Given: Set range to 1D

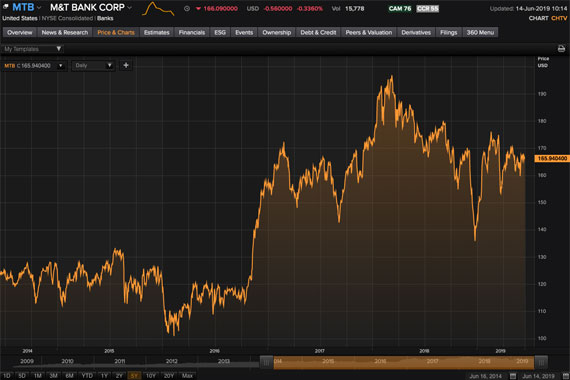Looking at the screenshot, I should [x=7, y=376].
